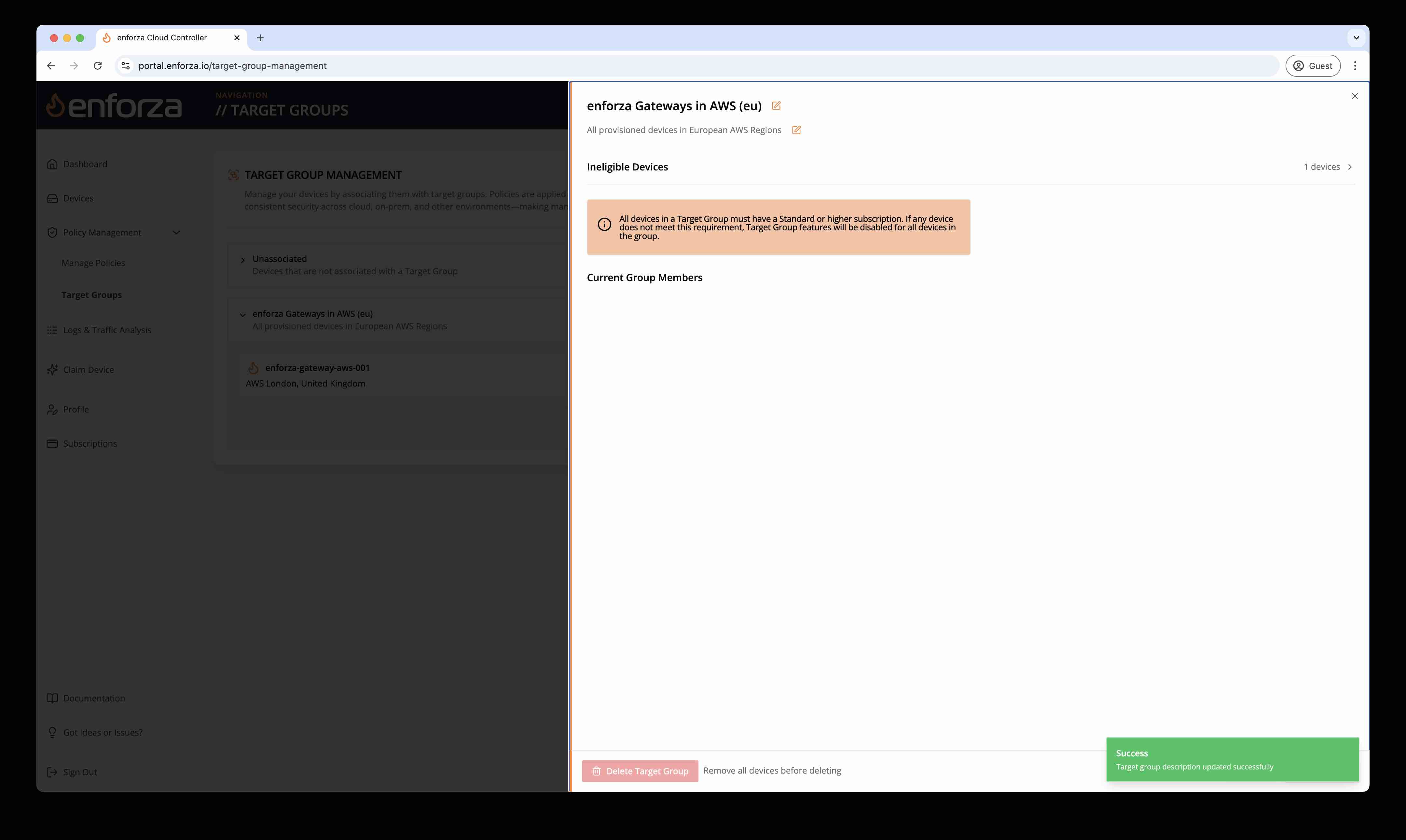Image resolution: width=1406 pixels, height=840 pixels.
Task: Close the enforza Cloud Controller tab
Action: coord(237,38)
